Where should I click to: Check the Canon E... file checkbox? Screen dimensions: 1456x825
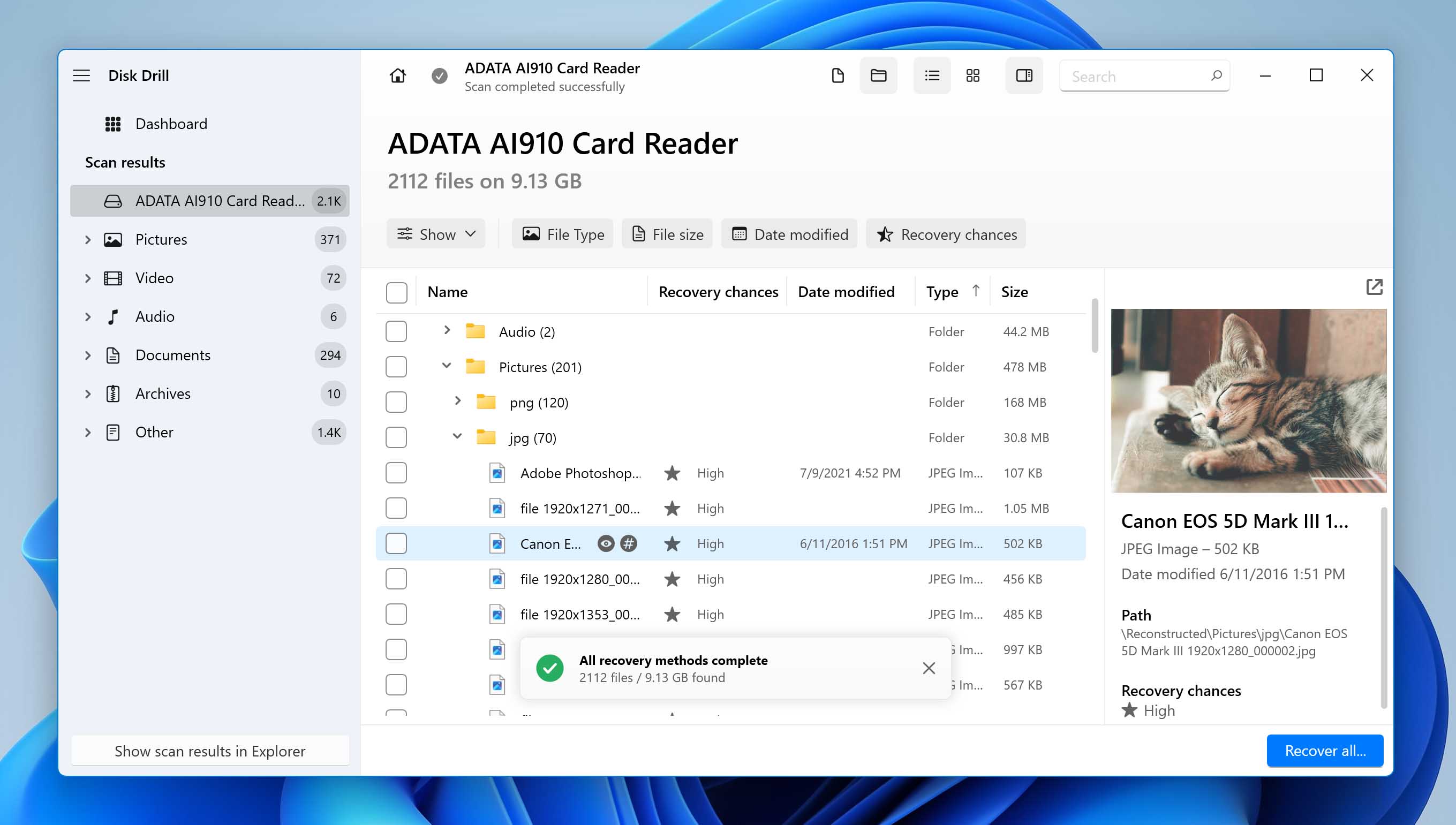coord(396,544)
